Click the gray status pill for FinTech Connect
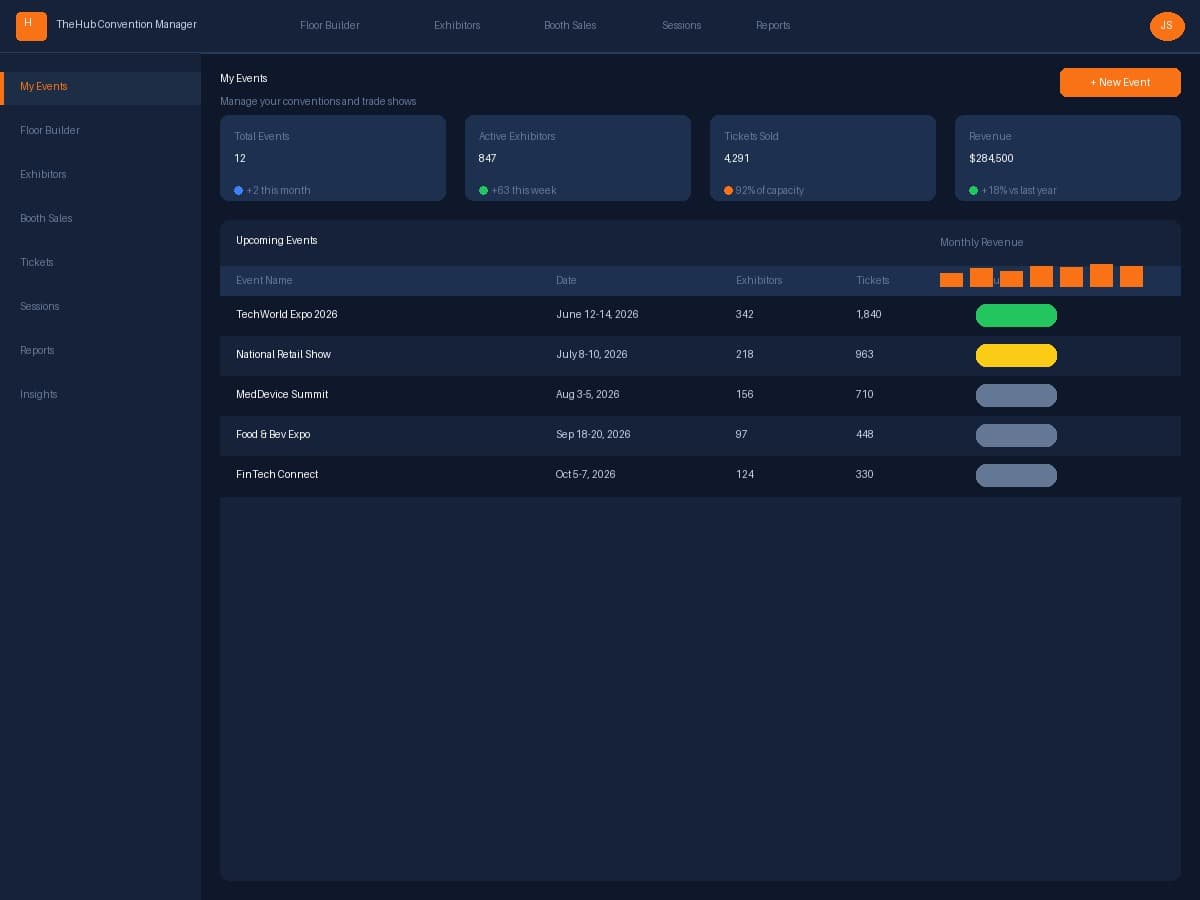The height and width of the screenshot is (900, 1200). (1016, 476)
